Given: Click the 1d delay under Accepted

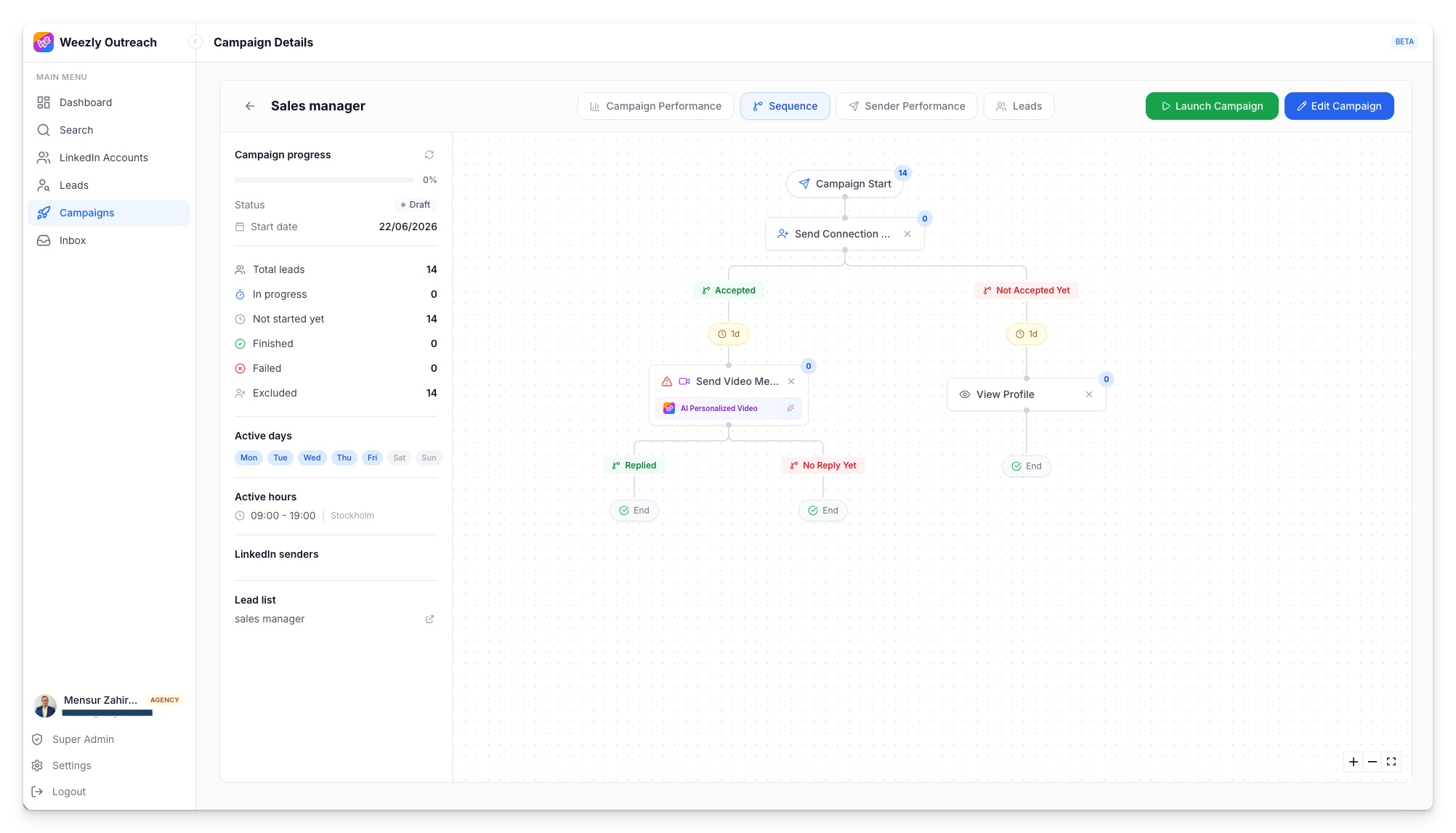Looking at the screenshot, I should (729, 334).
